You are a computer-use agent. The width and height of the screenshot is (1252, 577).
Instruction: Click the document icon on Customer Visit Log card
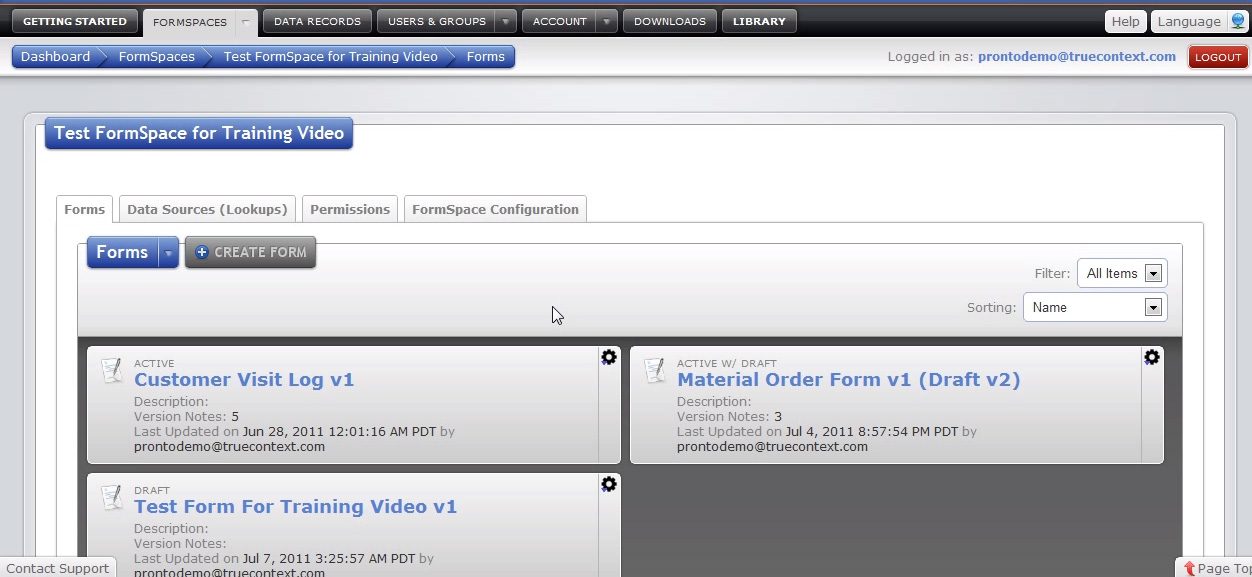pos(113,370)
